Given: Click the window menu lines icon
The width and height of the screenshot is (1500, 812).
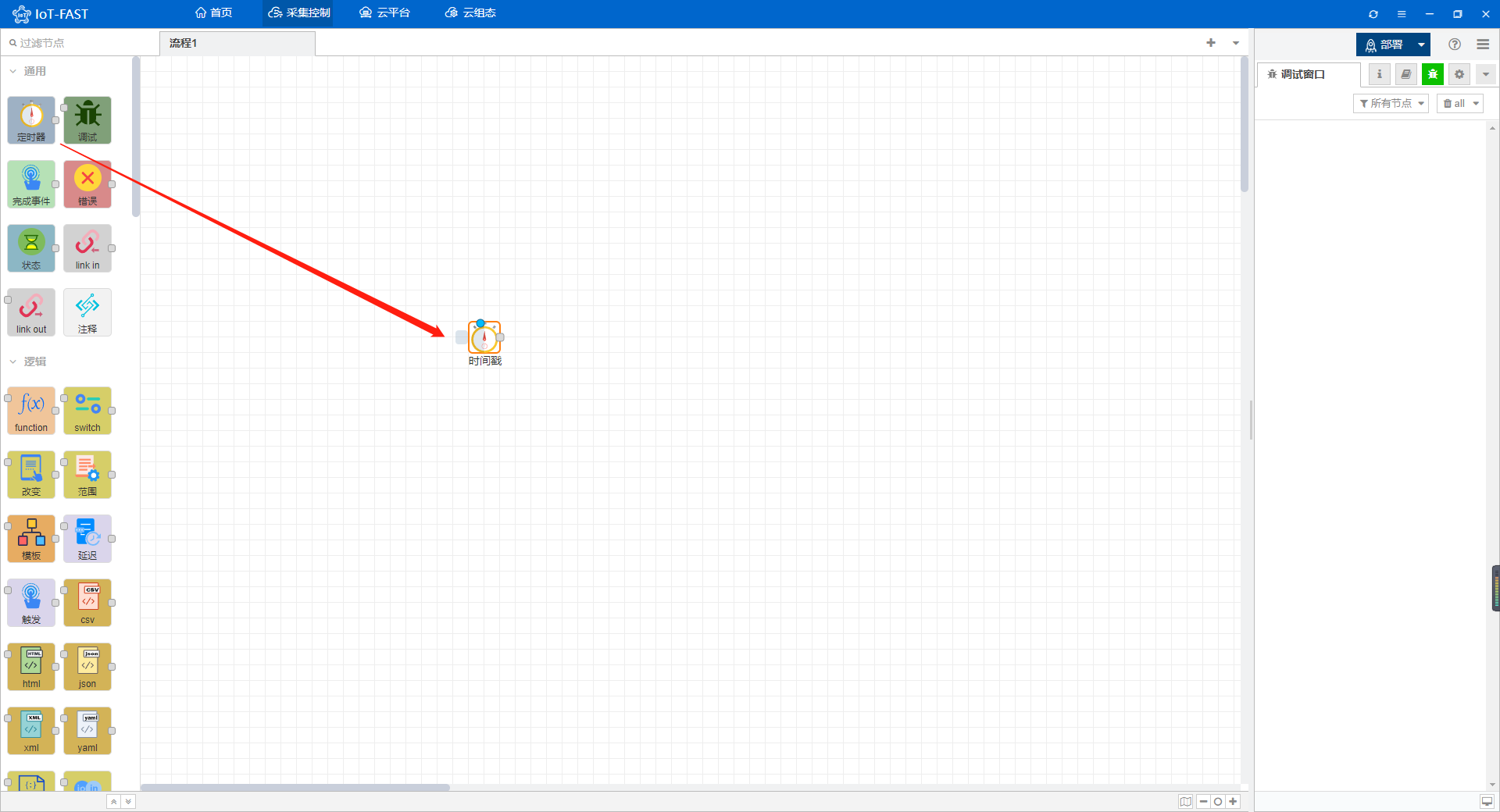Looking at the screenshot, I should (1402, 14).
